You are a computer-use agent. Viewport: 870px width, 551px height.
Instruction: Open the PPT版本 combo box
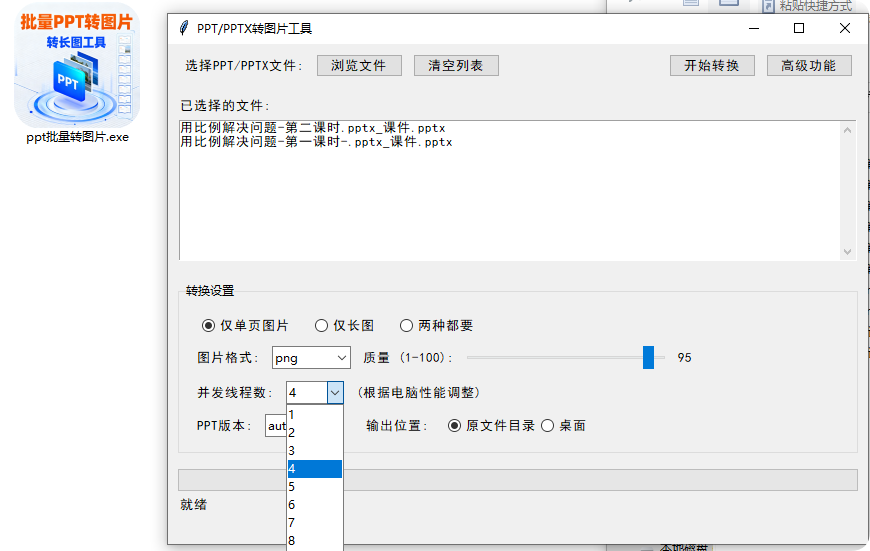tap(276, 426)
